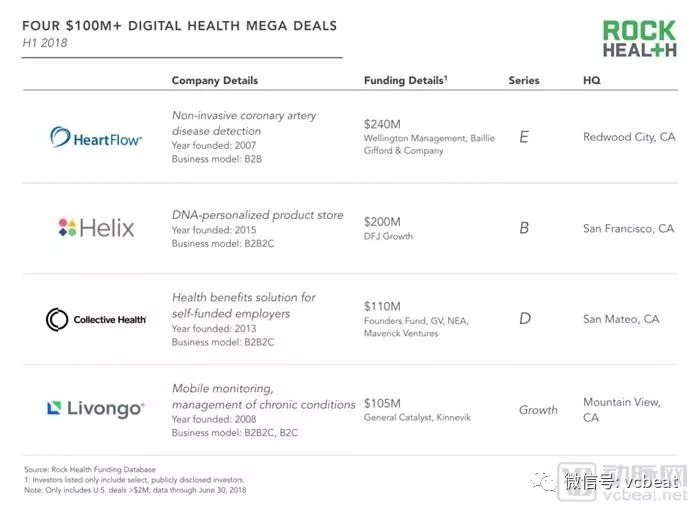
Task: Click the $105M Livongo funding amount
Action: click(383, 402)
